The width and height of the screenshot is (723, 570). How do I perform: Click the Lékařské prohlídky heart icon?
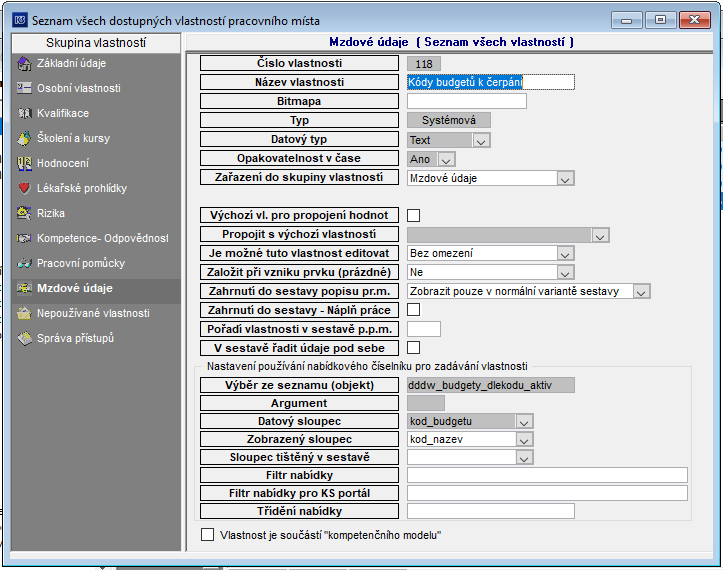(24, 188)
